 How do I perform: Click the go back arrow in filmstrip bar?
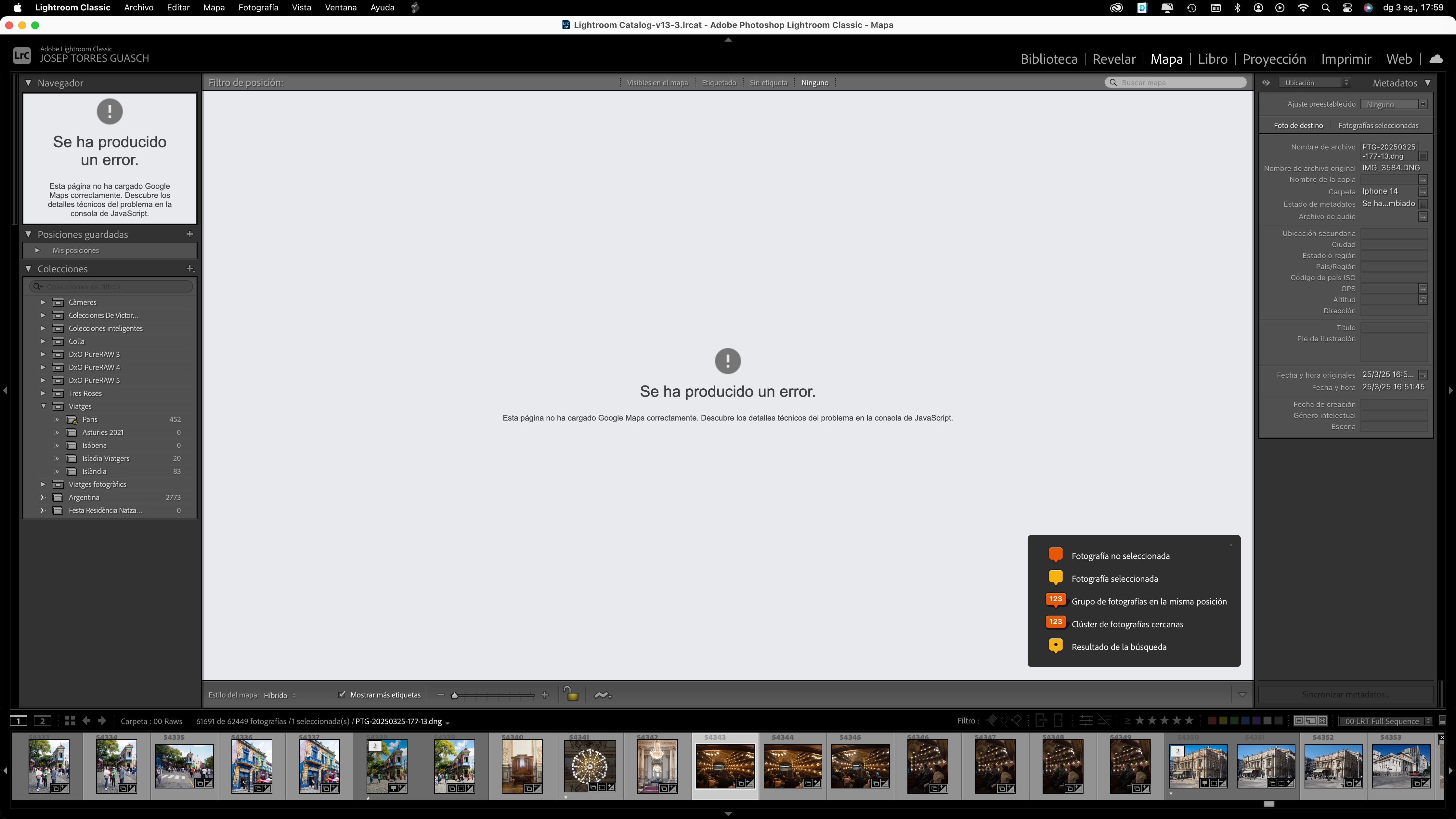(x=86, y=721)
